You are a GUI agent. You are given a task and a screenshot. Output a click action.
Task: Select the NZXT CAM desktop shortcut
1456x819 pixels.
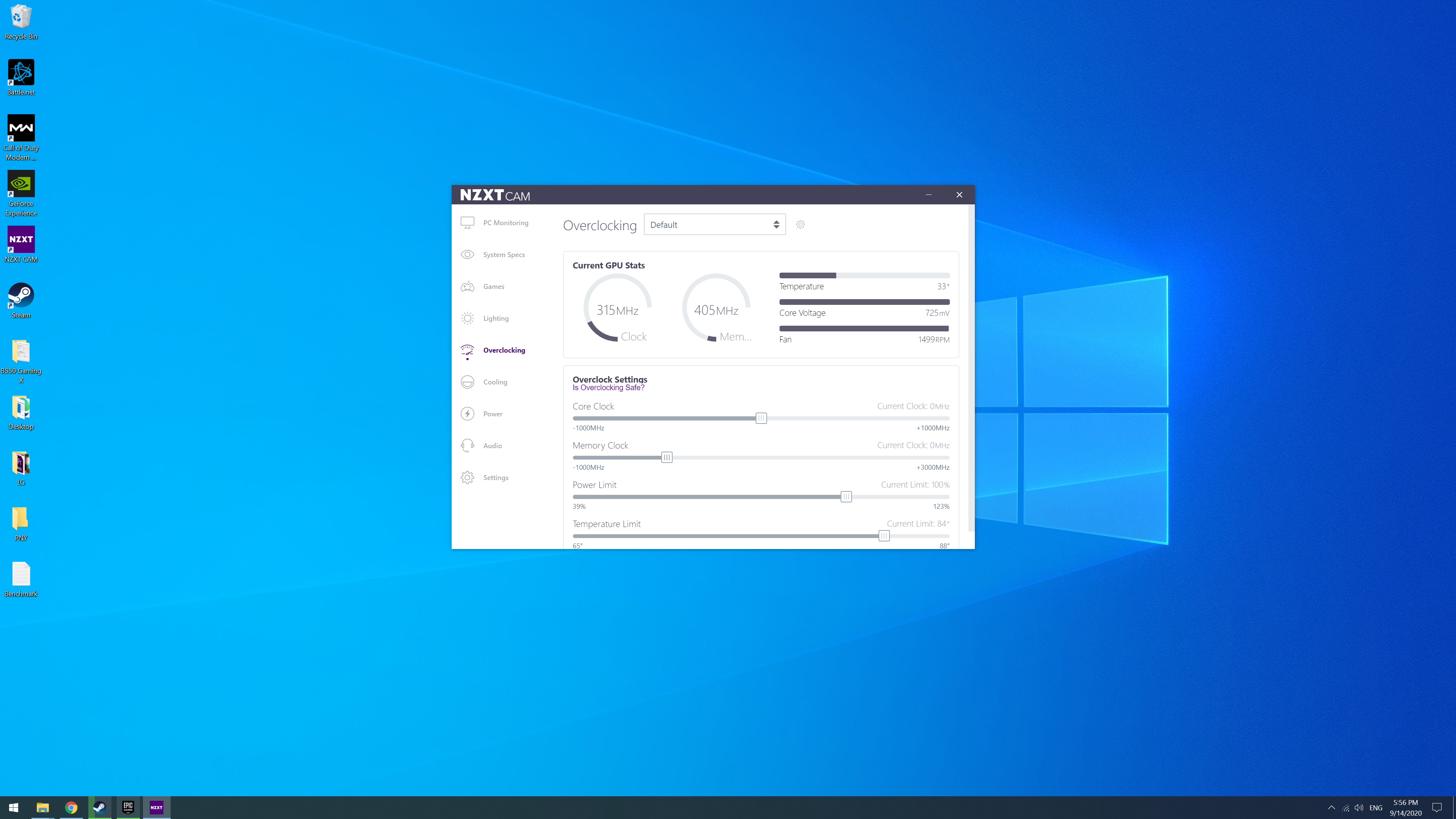(21, 244)
